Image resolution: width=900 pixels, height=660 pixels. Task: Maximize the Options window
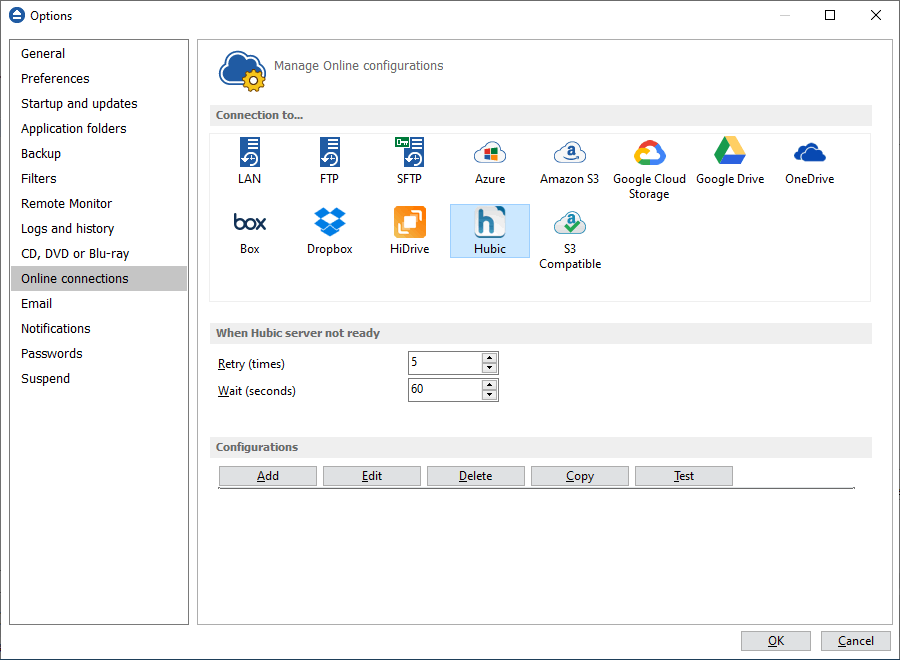point(830,15)
